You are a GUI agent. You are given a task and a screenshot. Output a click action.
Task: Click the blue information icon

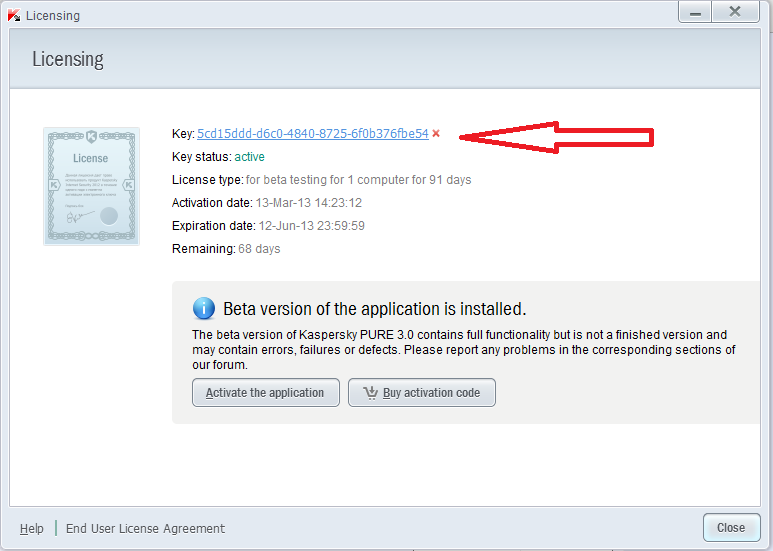click(x=204, y=309)
